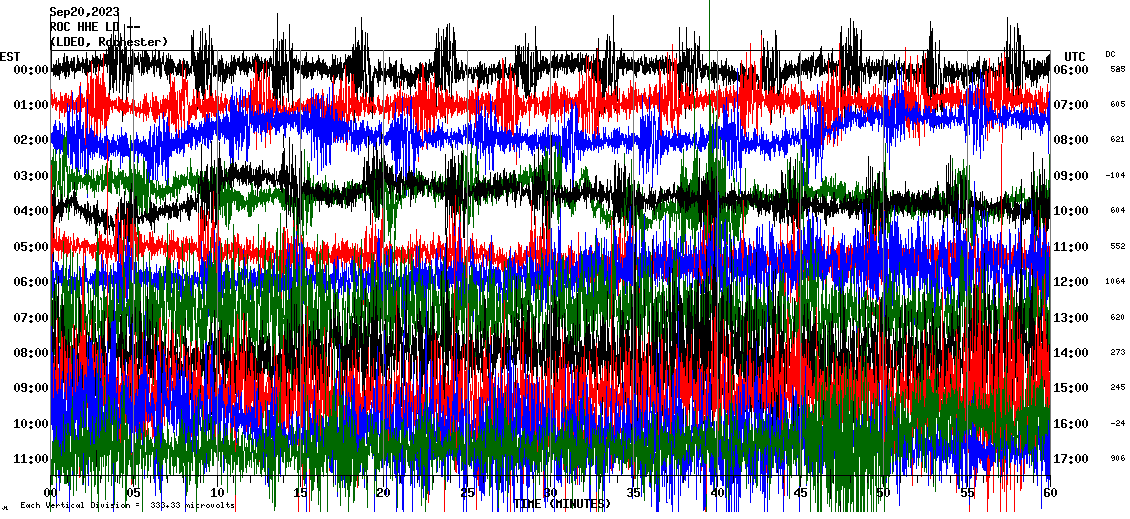Click the UTC axis heading
Viewport: 1130px width, 519px height.
pyautogui.click(x=1075, y=56)
